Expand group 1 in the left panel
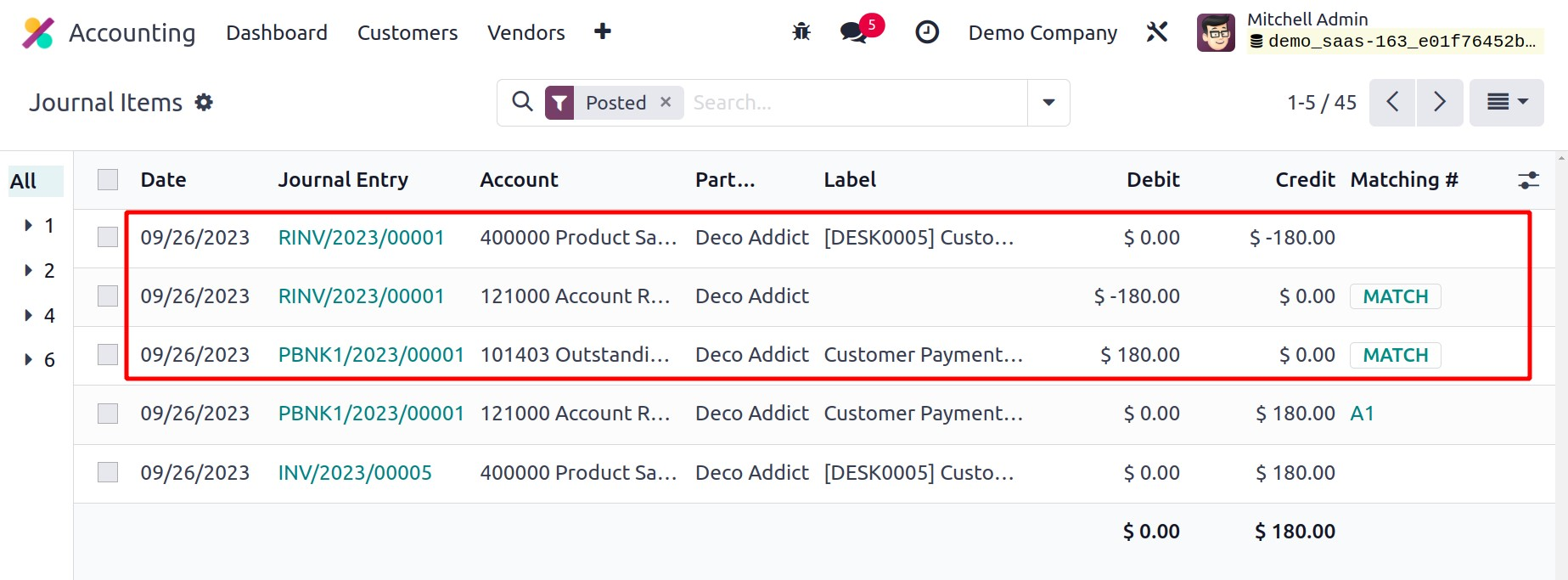 pos(29,226)
